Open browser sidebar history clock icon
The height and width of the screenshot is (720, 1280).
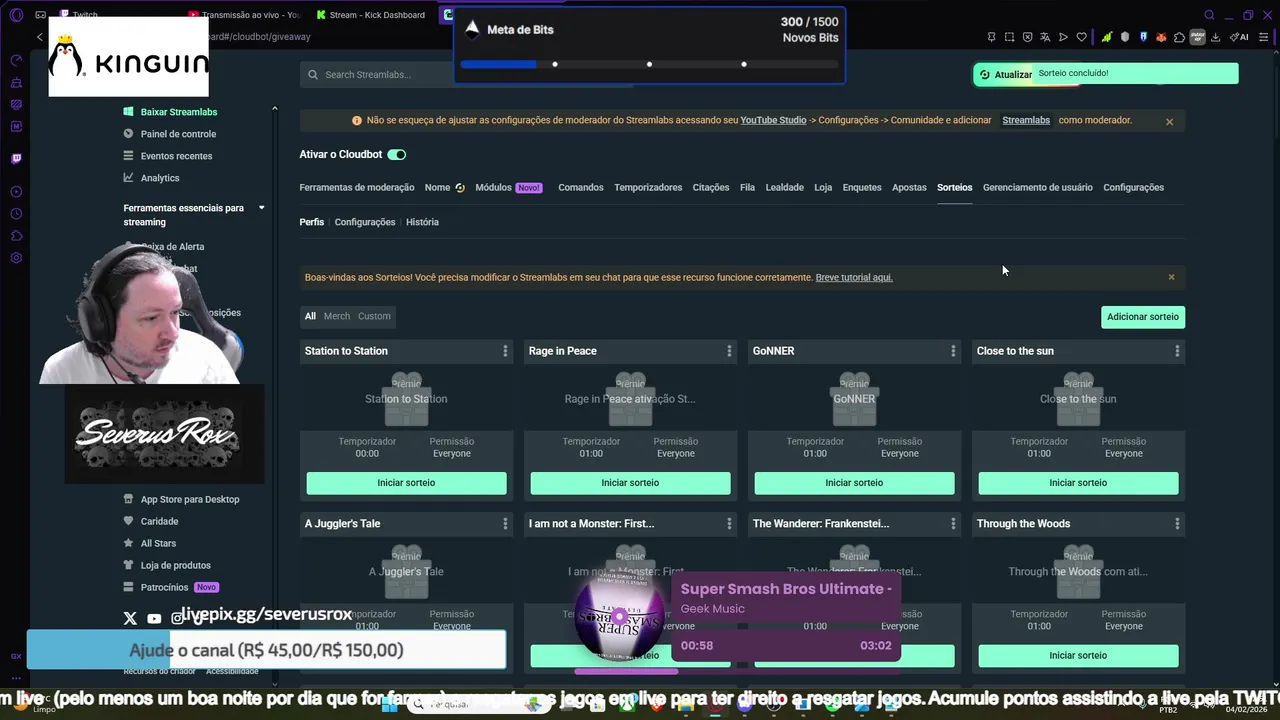(x=16, y=214)
